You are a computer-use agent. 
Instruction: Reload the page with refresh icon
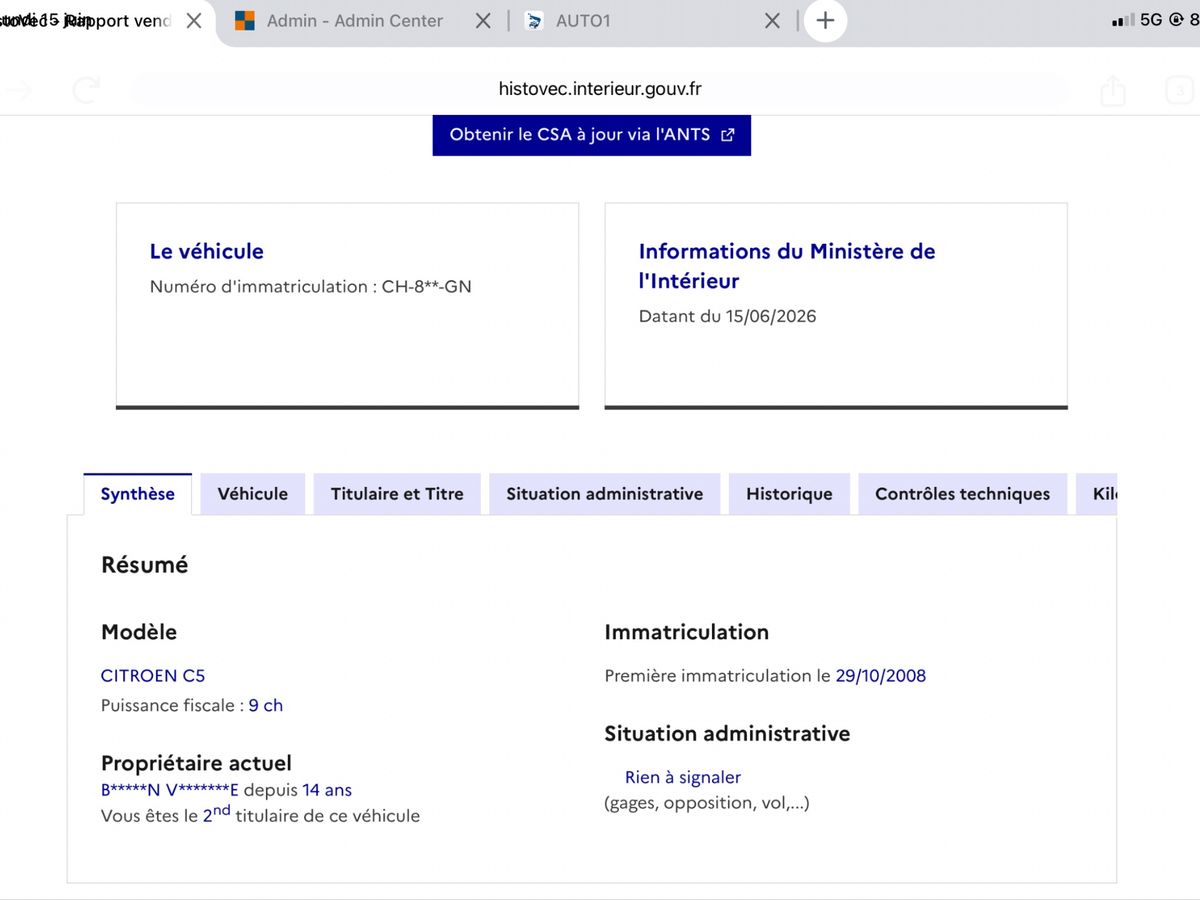[86, 91]
